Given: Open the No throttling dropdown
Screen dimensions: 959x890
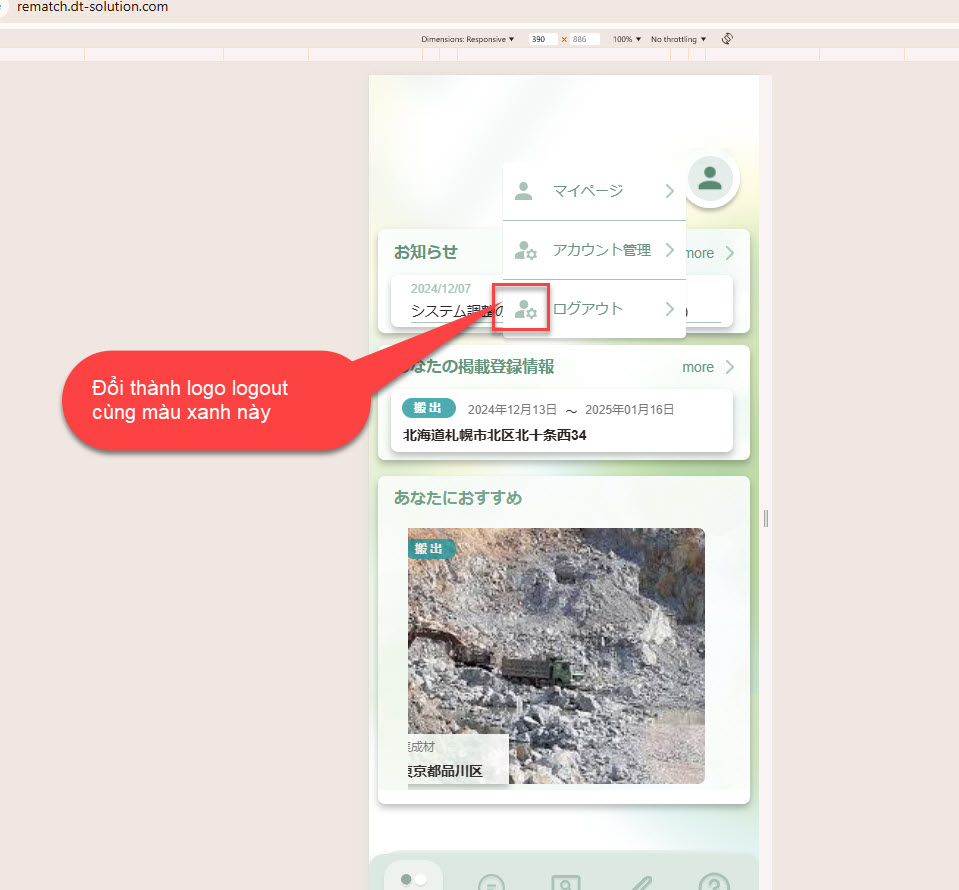Looking at the screenshot, I should [678, 39].
